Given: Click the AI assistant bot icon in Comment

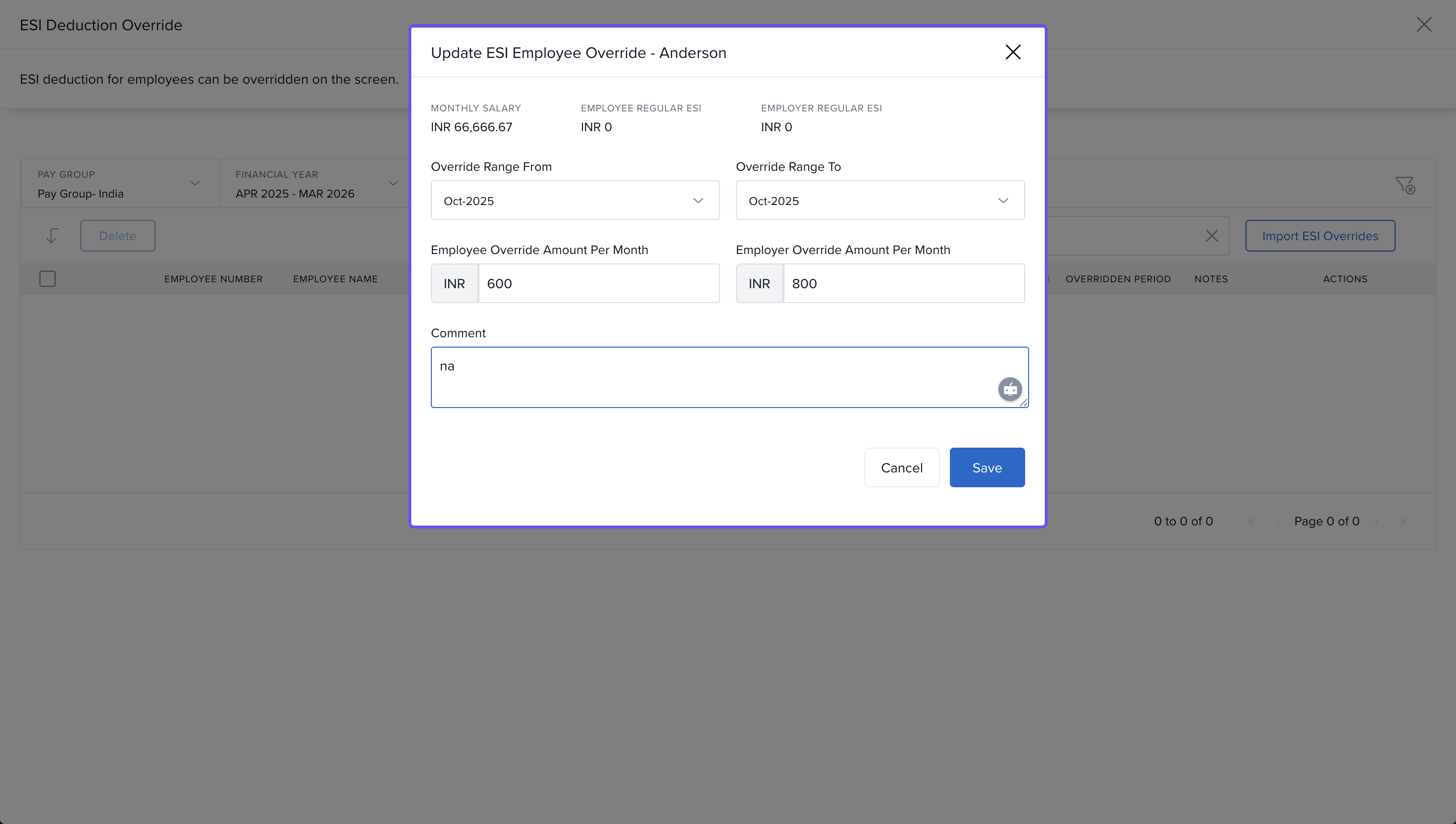Looking at the screenshot, I should [x=1009, y=389].
